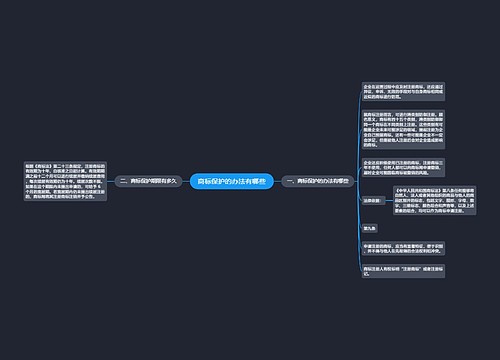The image size is (500, 360).
Task: Select the branch 二、商标保护期限有多久
Action: click(x=148, y=181)
